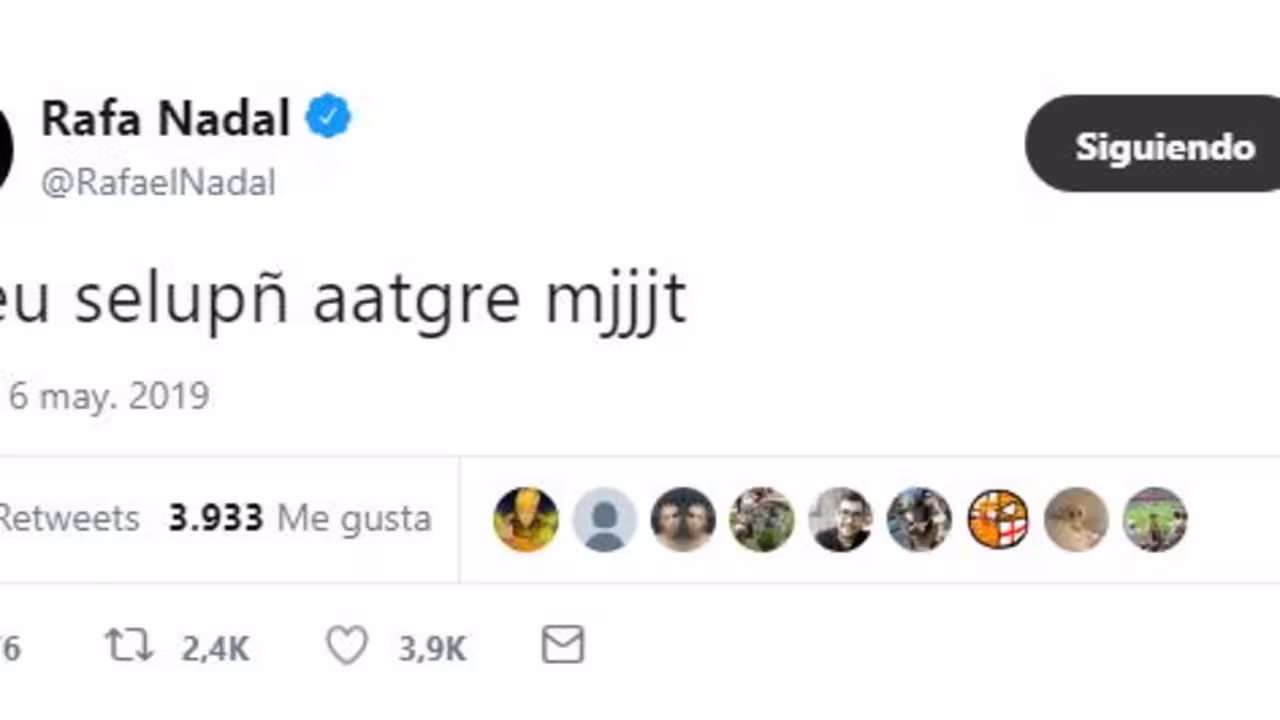Open the orange ball with flag avatar
This screenshot has height=720, width=1280.
coord(998,520)
